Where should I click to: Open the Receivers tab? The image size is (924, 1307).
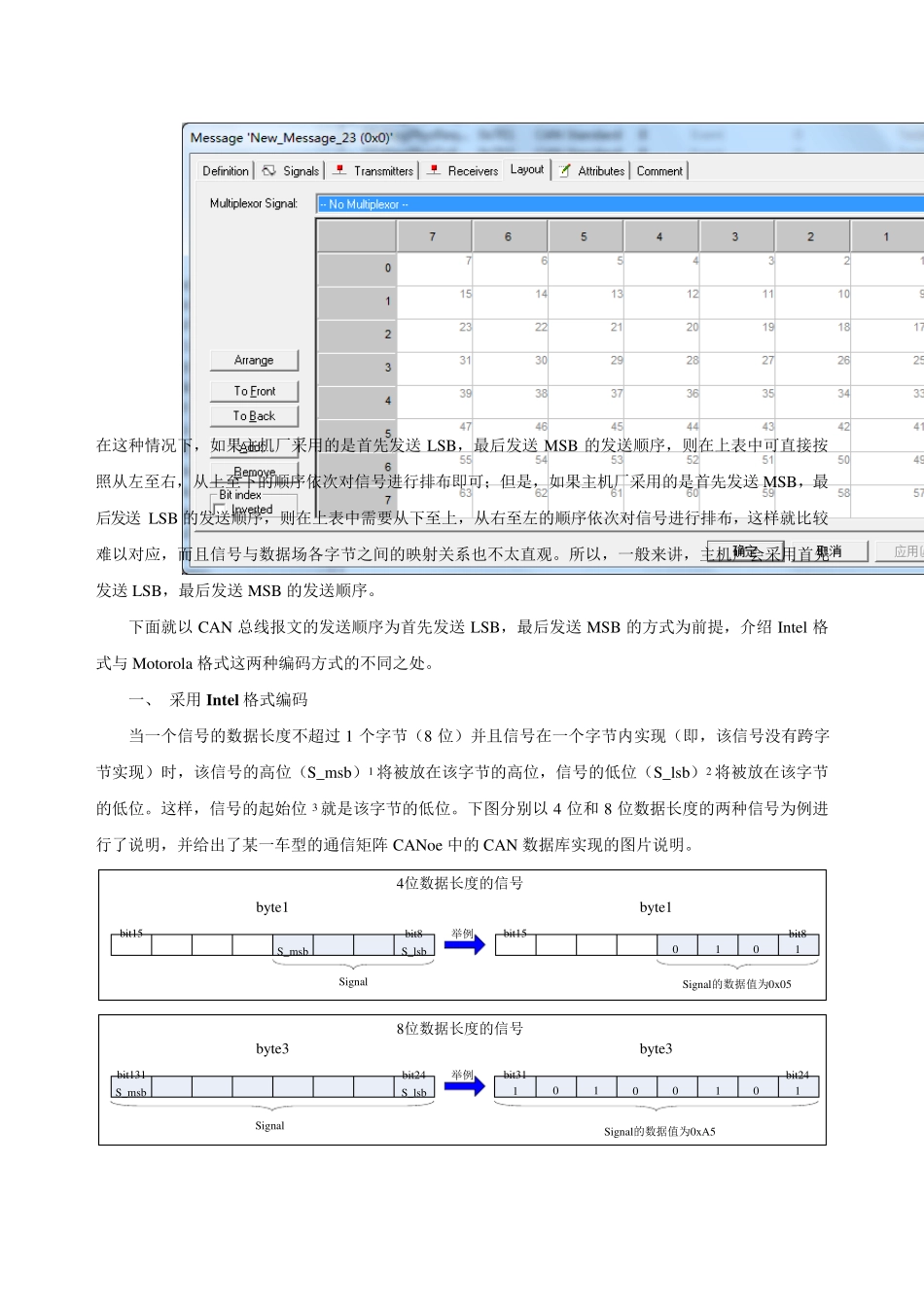[x=462, y=171]
